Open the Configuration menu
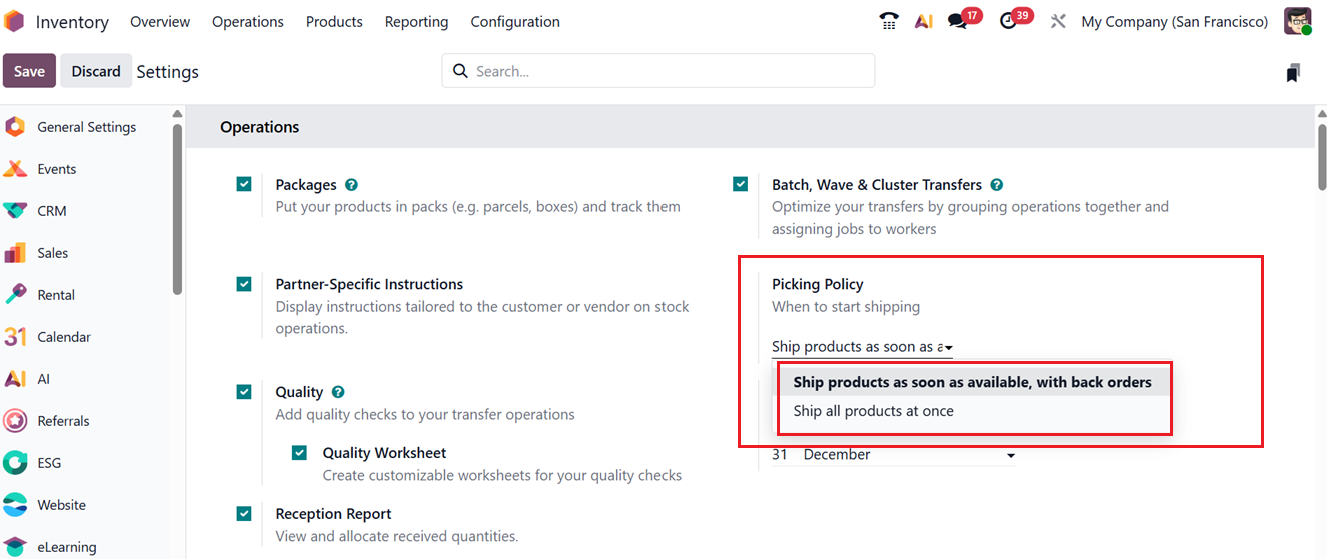This screenshot has height=559, width=1327. point(515,21)
